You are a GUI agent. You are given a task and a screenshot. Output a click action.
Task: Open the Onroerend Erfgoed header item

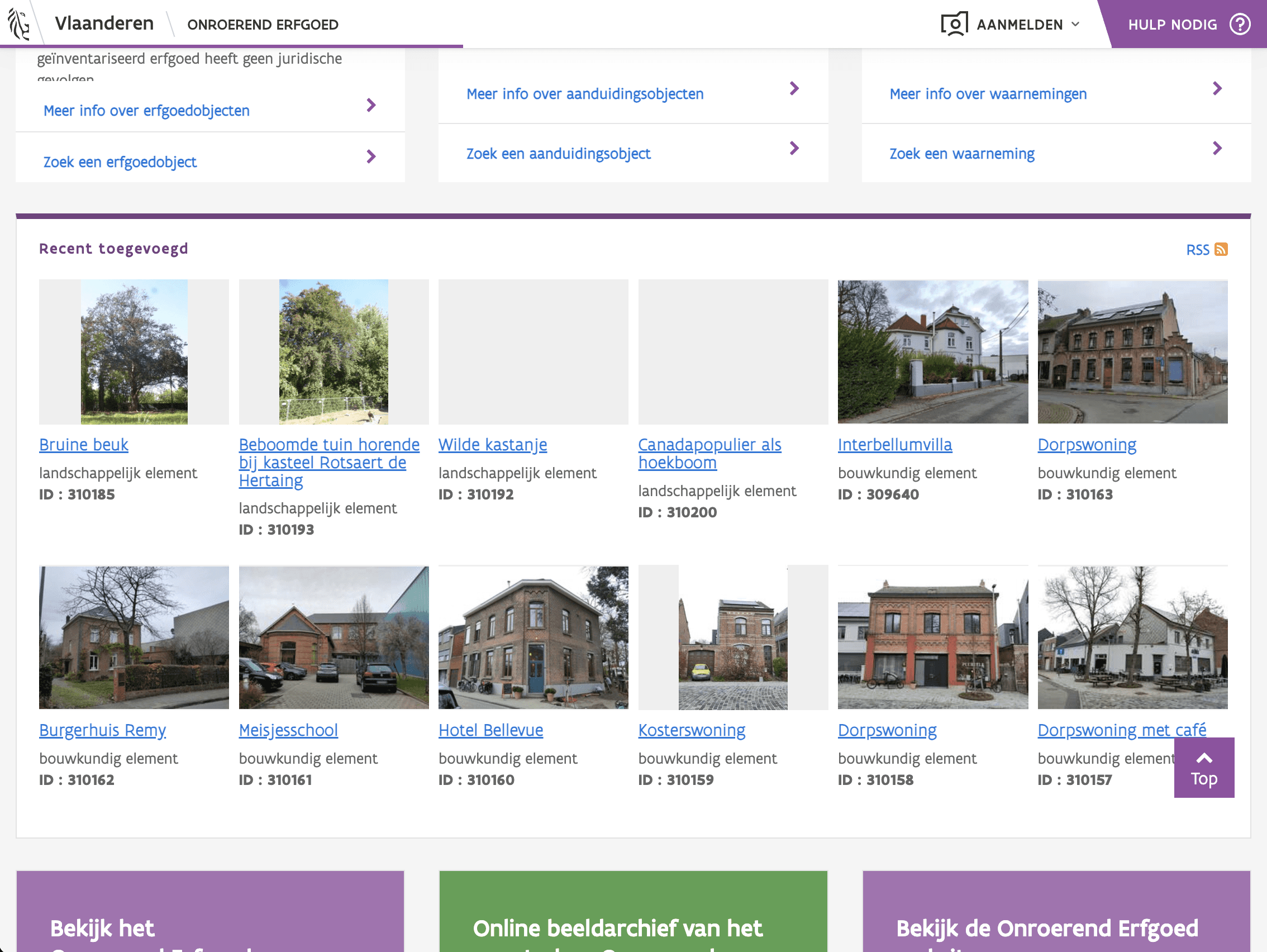263,25
